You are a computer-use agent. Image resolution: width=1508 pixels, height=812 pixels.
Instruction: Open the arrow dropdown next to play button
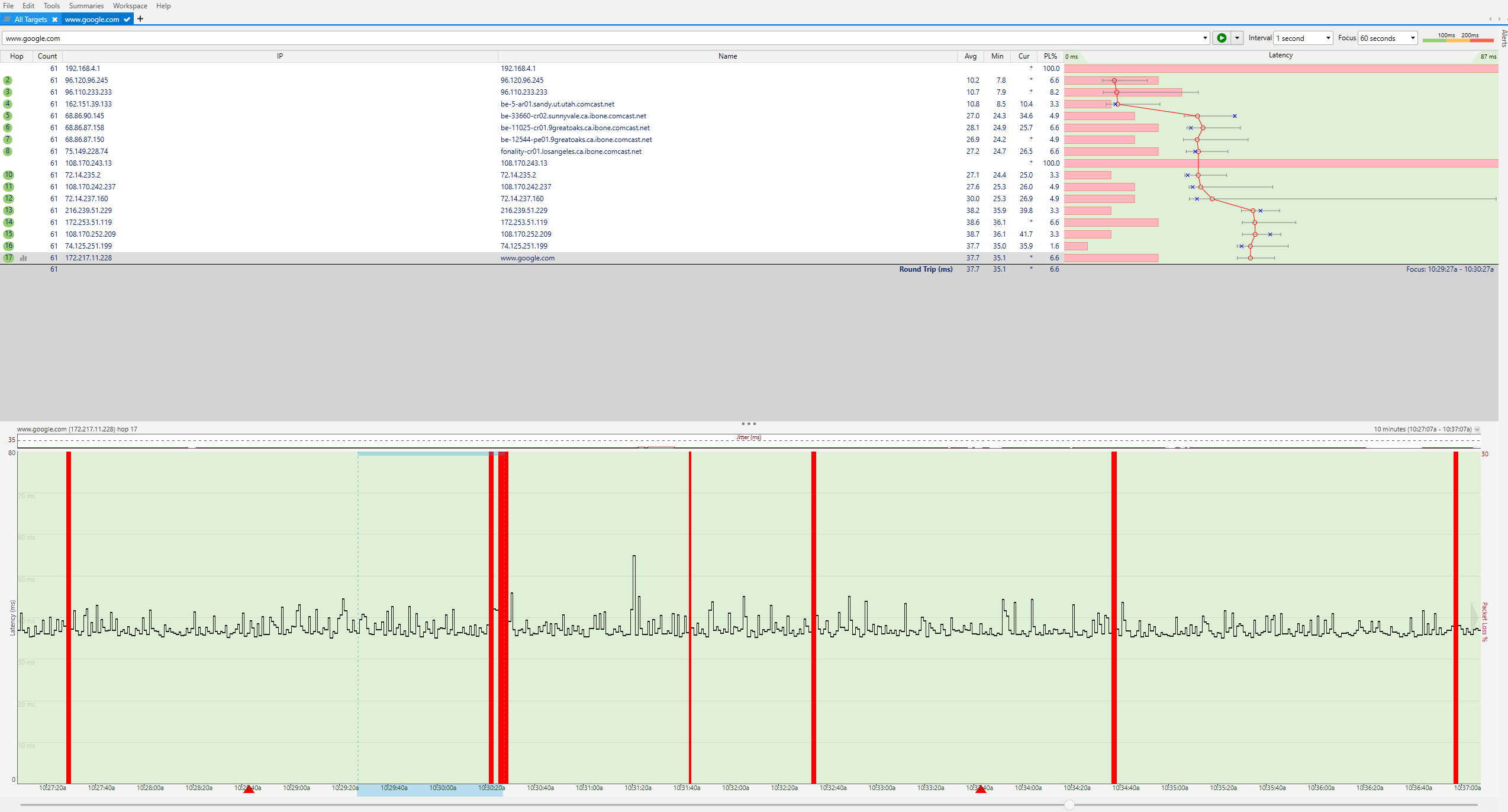(x=1237, y=38)
